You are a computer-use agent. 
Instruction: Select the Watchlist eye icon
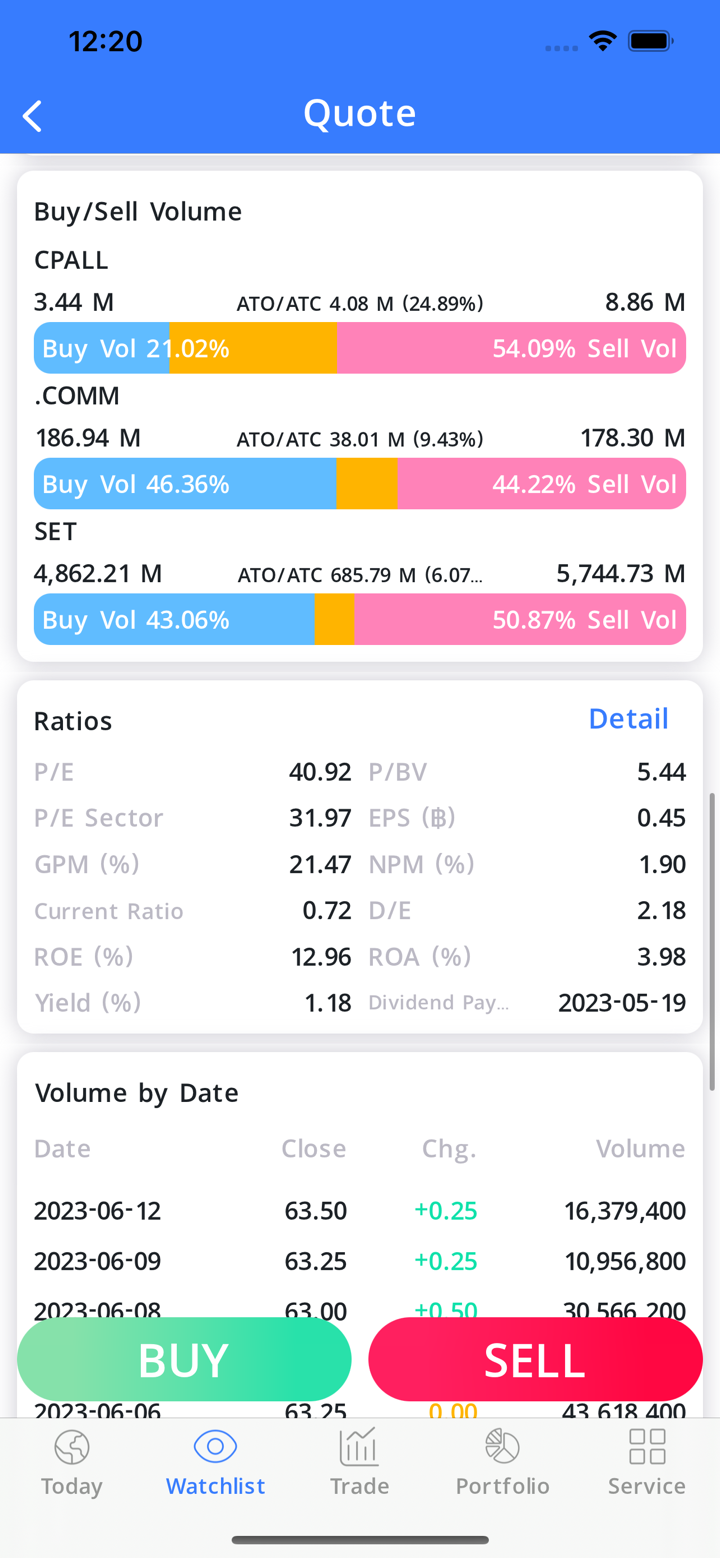point(215,1447)
